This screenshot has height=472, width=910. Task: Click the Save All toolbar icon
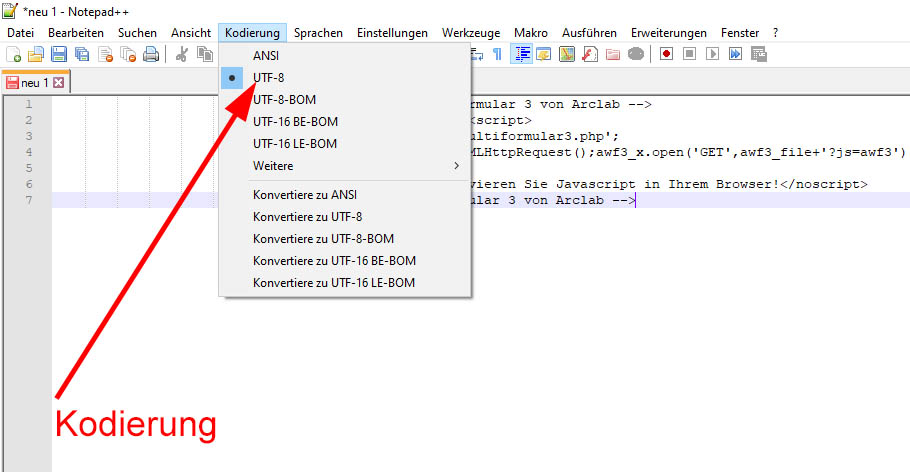pos(81,54)
